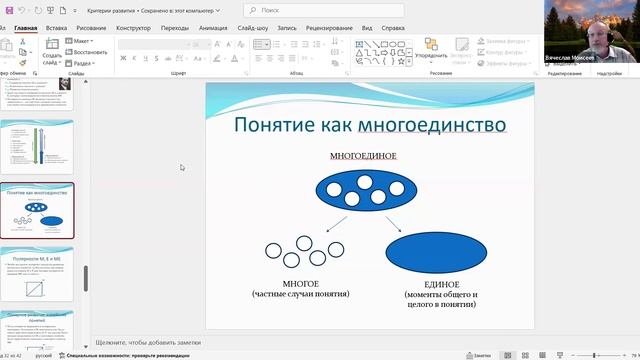Open the Заливка фигуры dropdown
This screenshot has height=360, width=640.
pos(504,41)
